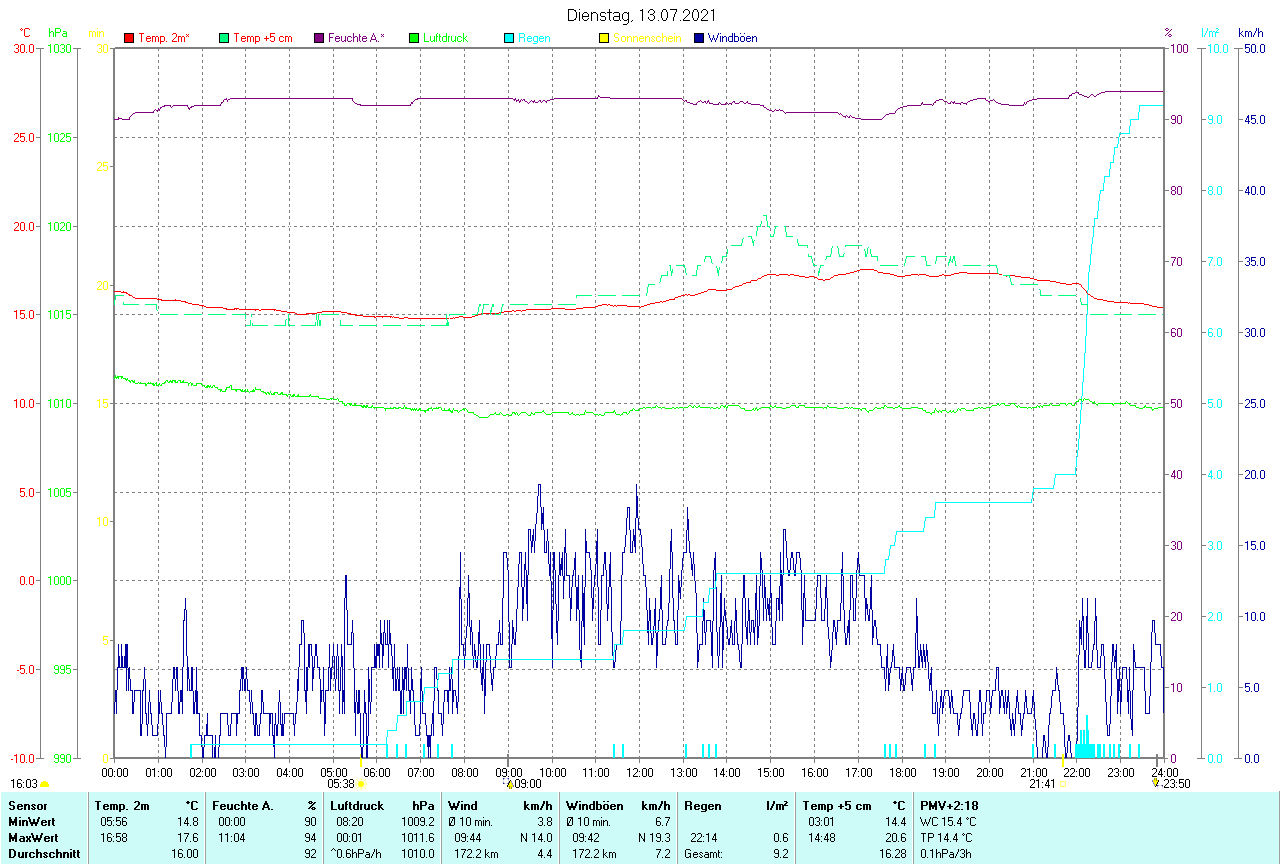The image size is (1280, 864).
Task: Click the red Temp. 2m legend swatch
Action: 129,38
